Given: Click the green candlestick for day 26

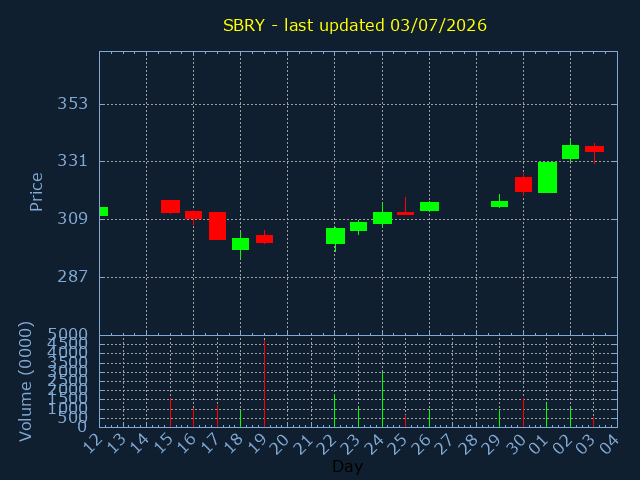Looking at the screenshot, I should (x=429, y=207).
